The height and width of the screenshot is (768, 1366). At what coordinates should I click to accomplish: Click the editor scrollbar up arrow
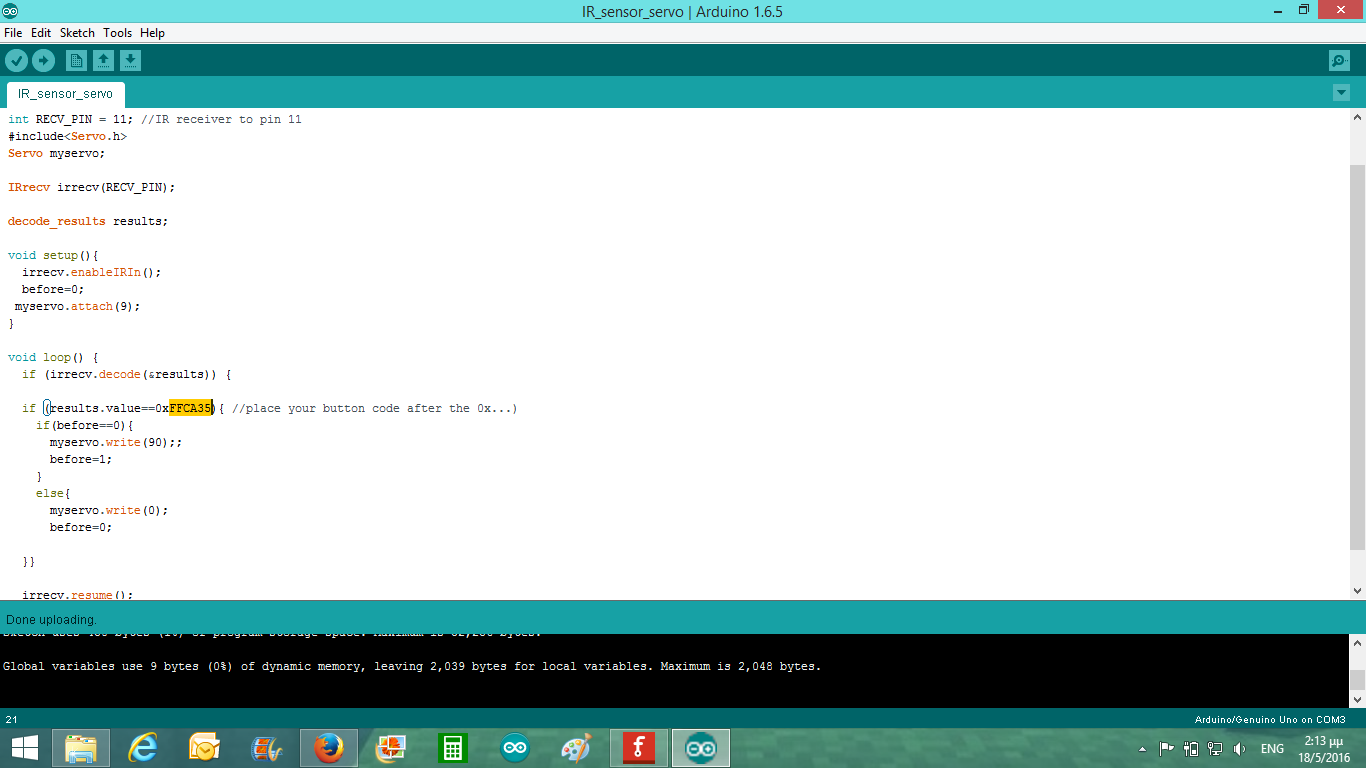[x=1357, y=118]
